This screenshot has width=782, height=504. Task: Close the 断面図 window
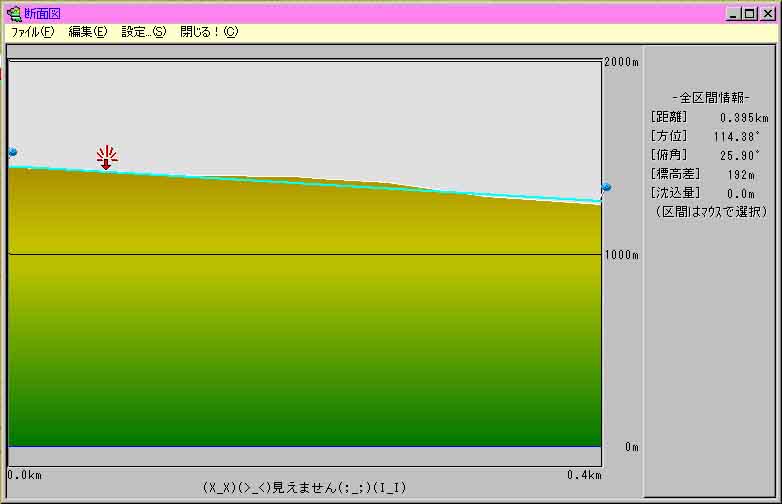point(768,14)
